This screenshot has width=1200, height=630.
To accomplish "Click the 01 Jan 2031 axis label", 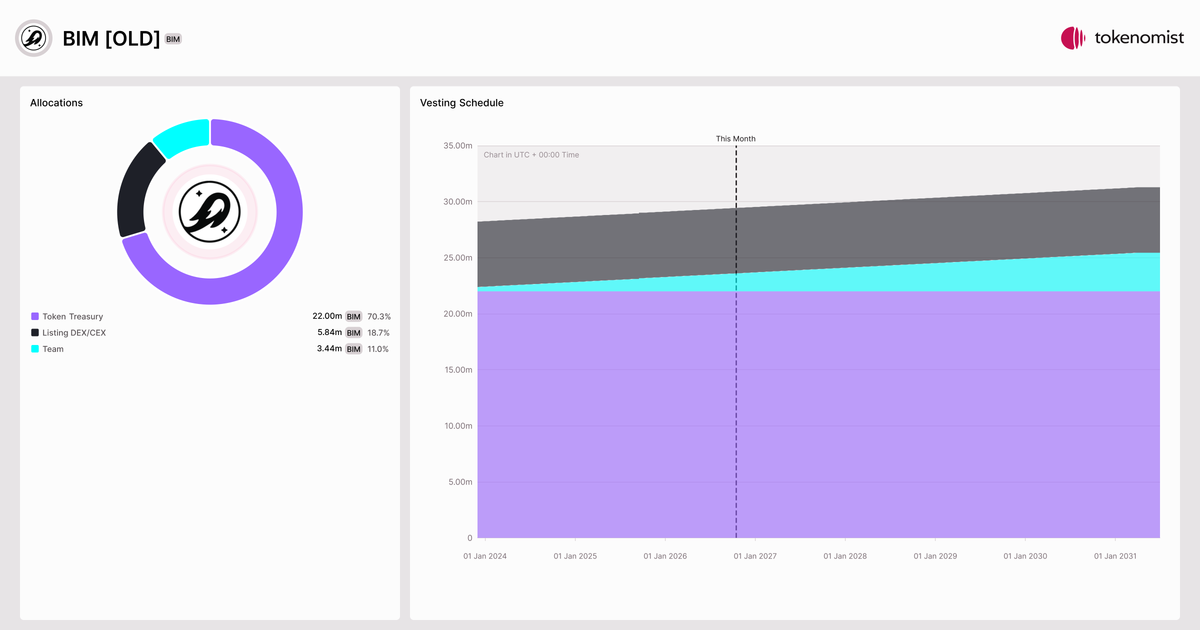I will point(1115,556).
